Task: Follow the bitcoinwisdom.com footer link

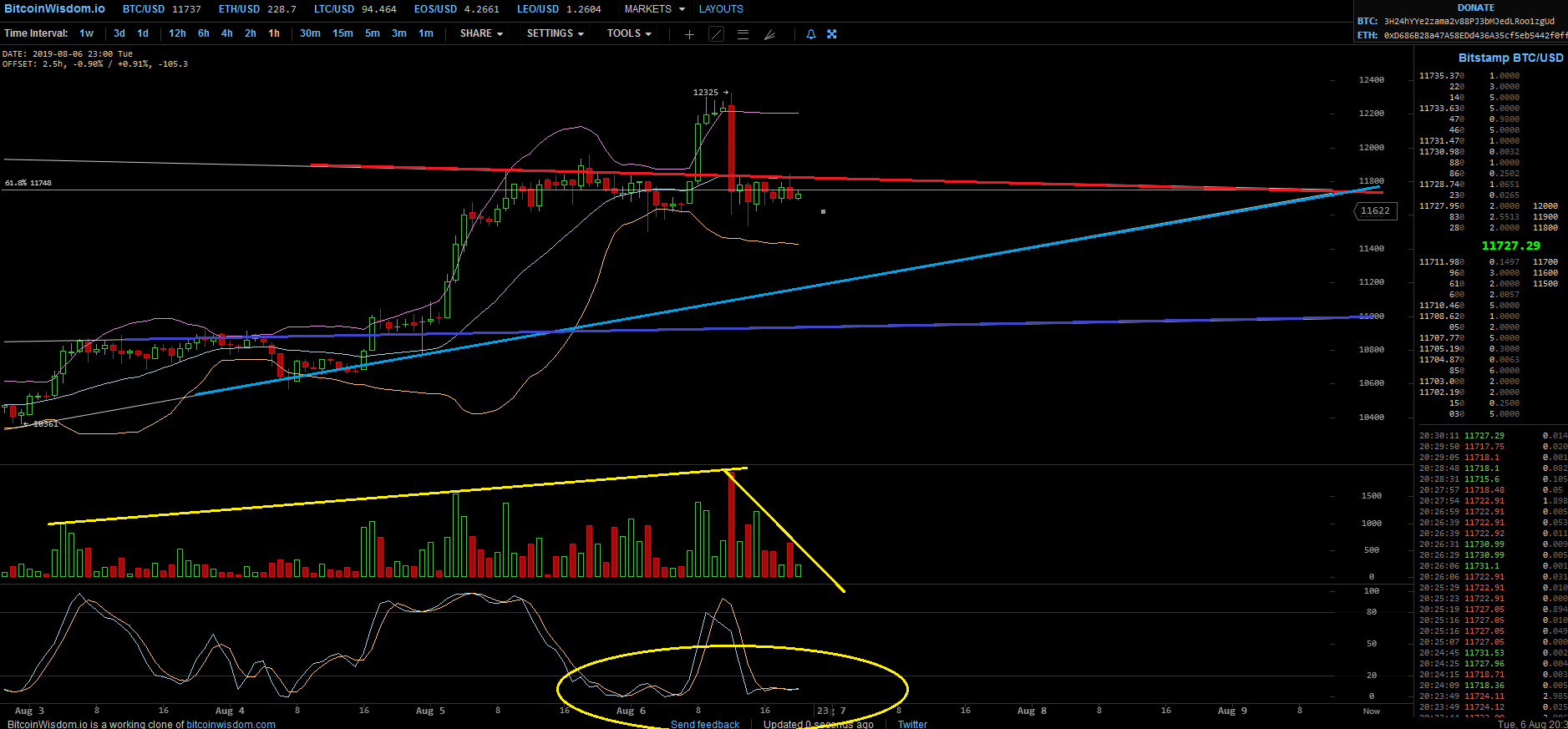Action: 231,724
